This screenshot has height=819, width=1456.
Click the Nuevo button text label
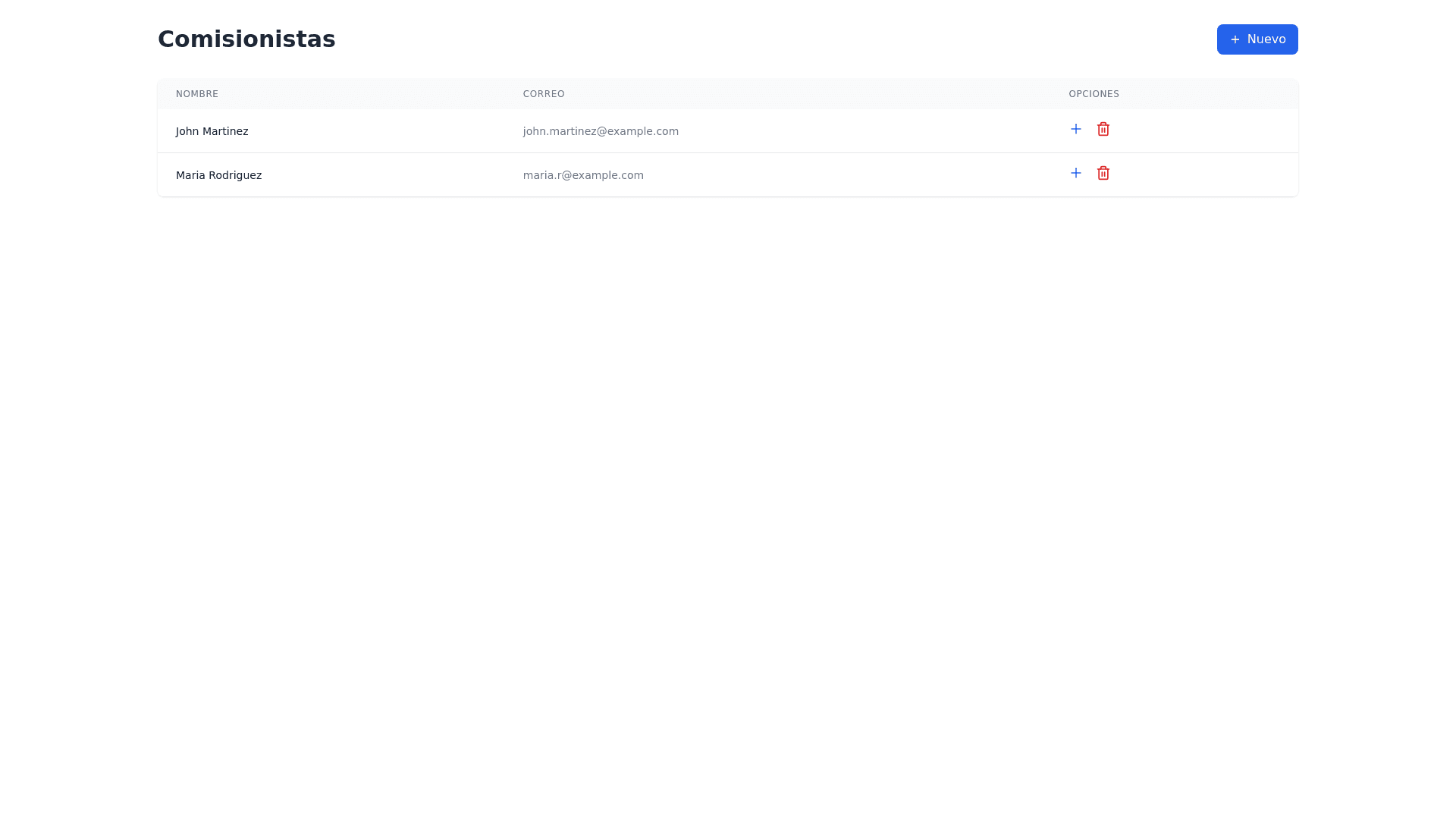pos(1266,39)
